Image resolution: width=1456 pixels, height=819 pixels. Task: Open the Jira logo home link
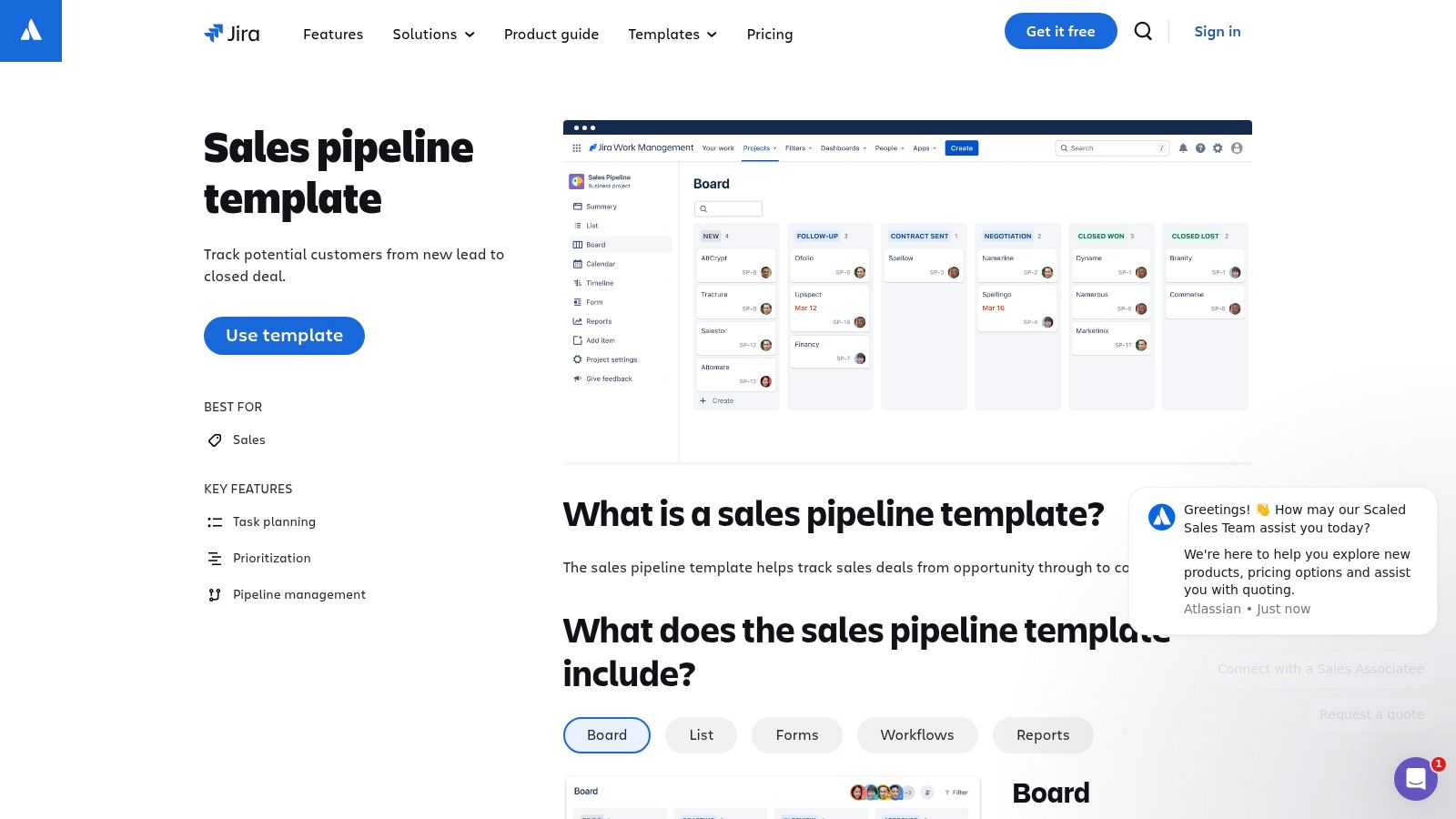232,34
